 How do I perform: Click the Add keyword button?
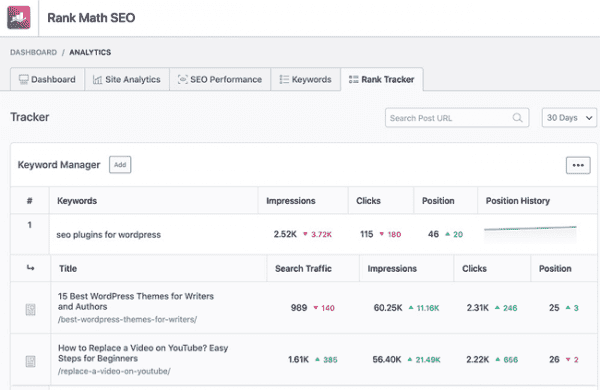coord(120,165)
